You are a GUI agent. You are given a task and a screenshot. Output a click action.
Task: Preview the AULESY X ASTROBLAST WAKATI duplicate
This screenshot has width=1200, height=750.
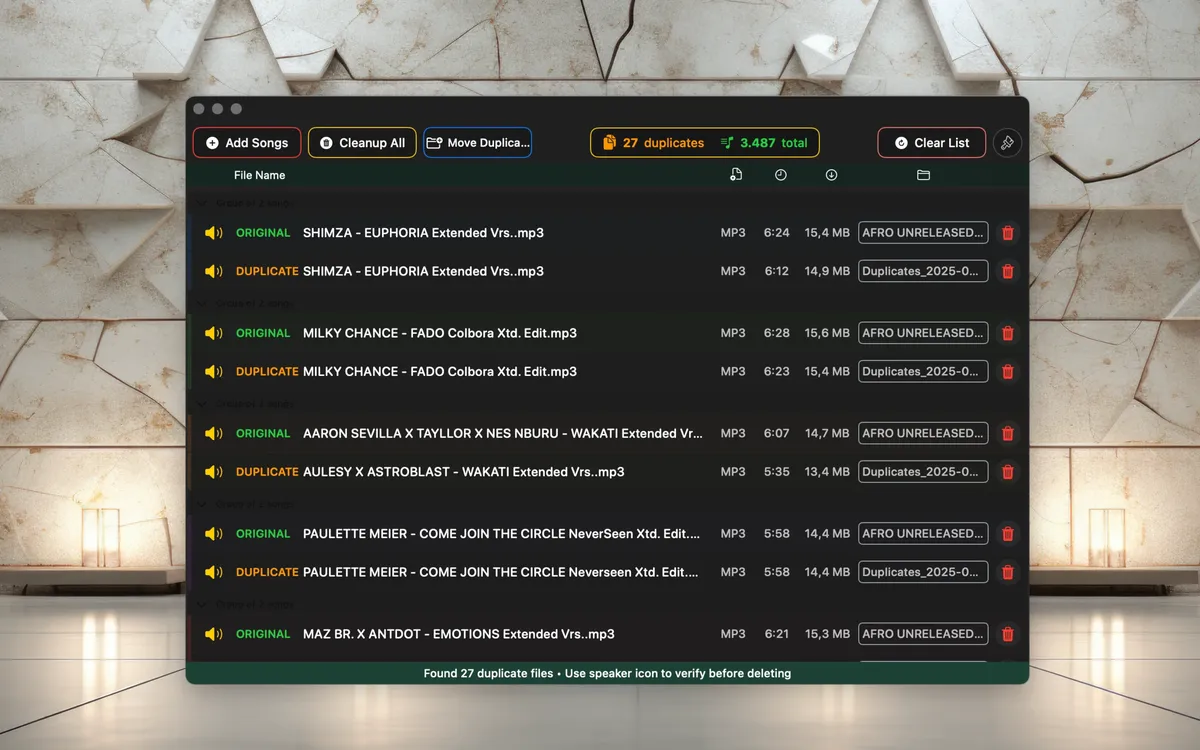click(213, 472)
